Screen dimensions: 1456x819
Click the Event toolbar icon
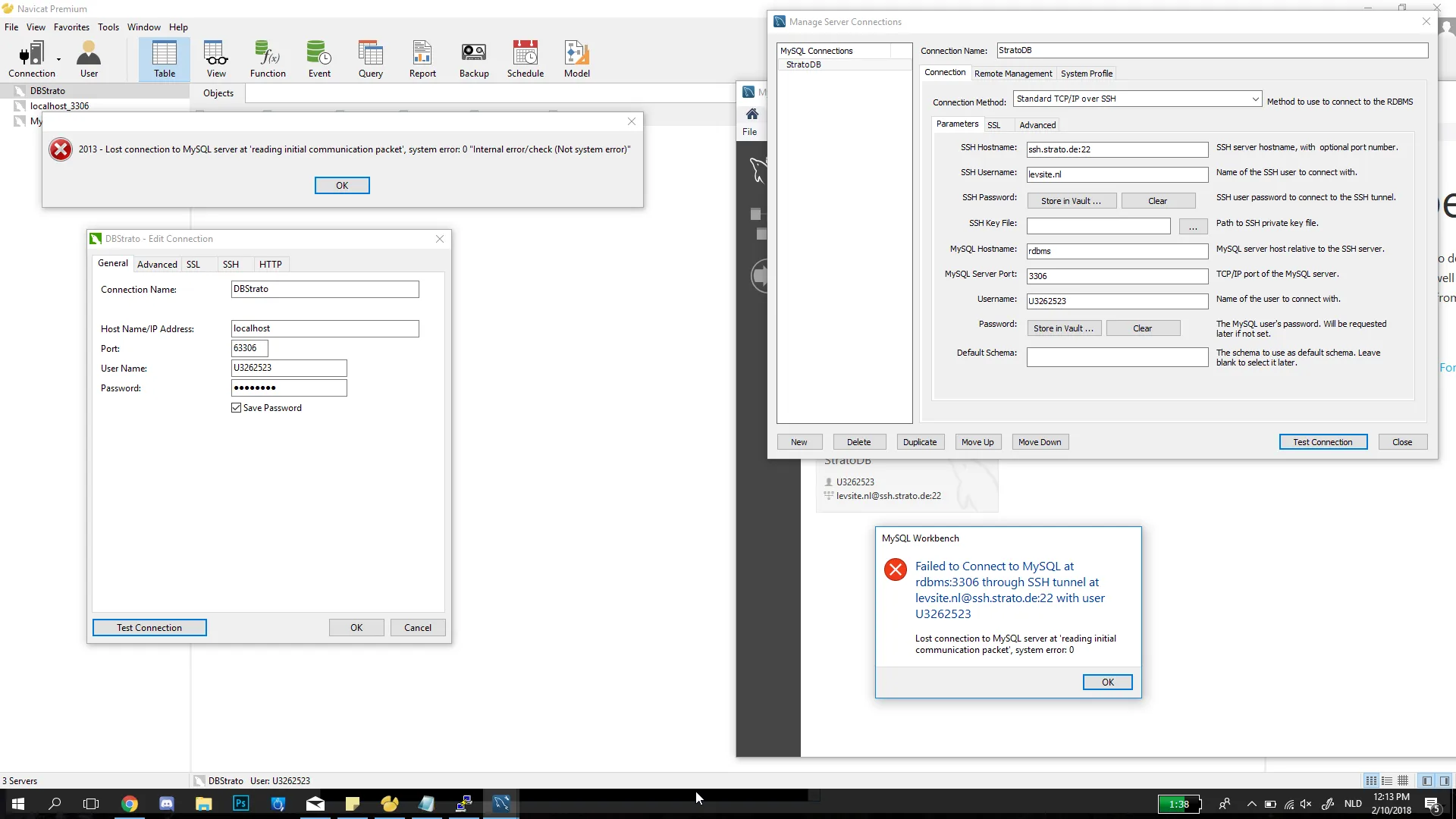(318, 59)
